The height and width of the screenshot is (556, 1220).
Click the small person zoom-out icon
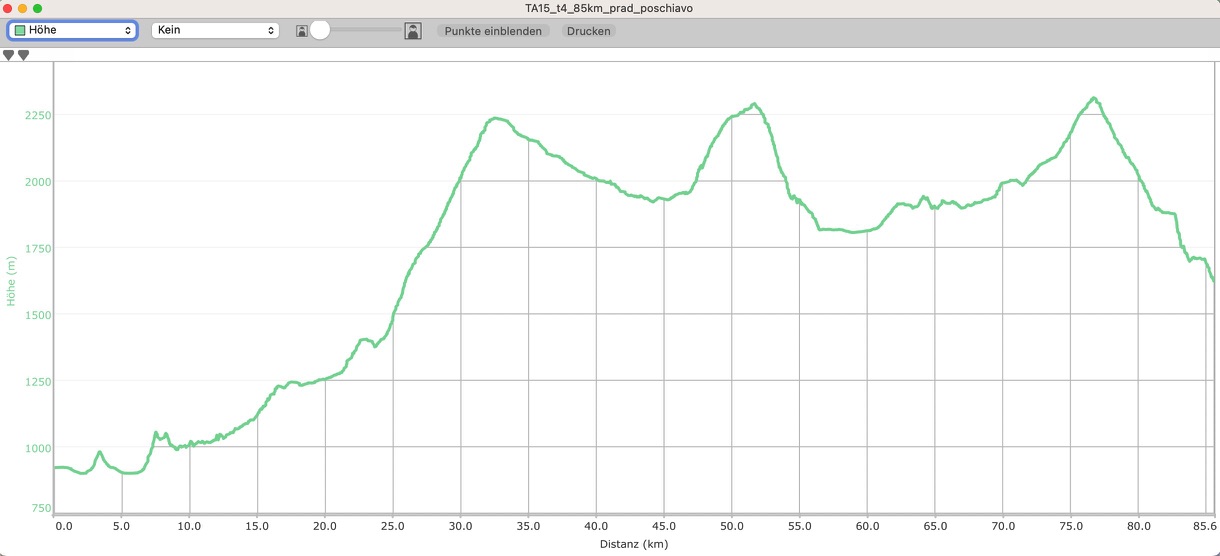click(x=301, y=31)
